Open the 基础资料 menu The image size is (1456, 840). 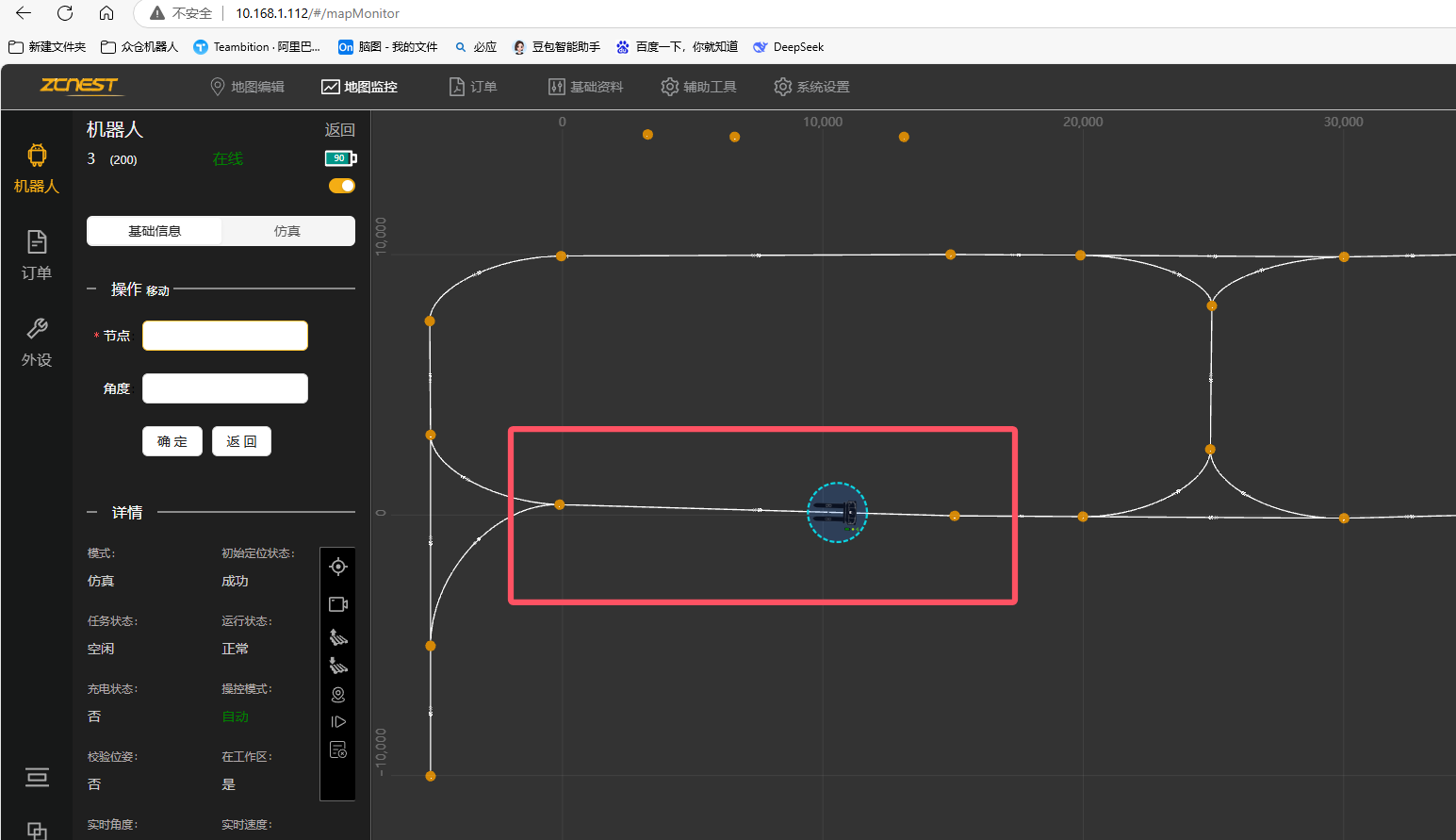pyautogui.click(x=585, y=87)
